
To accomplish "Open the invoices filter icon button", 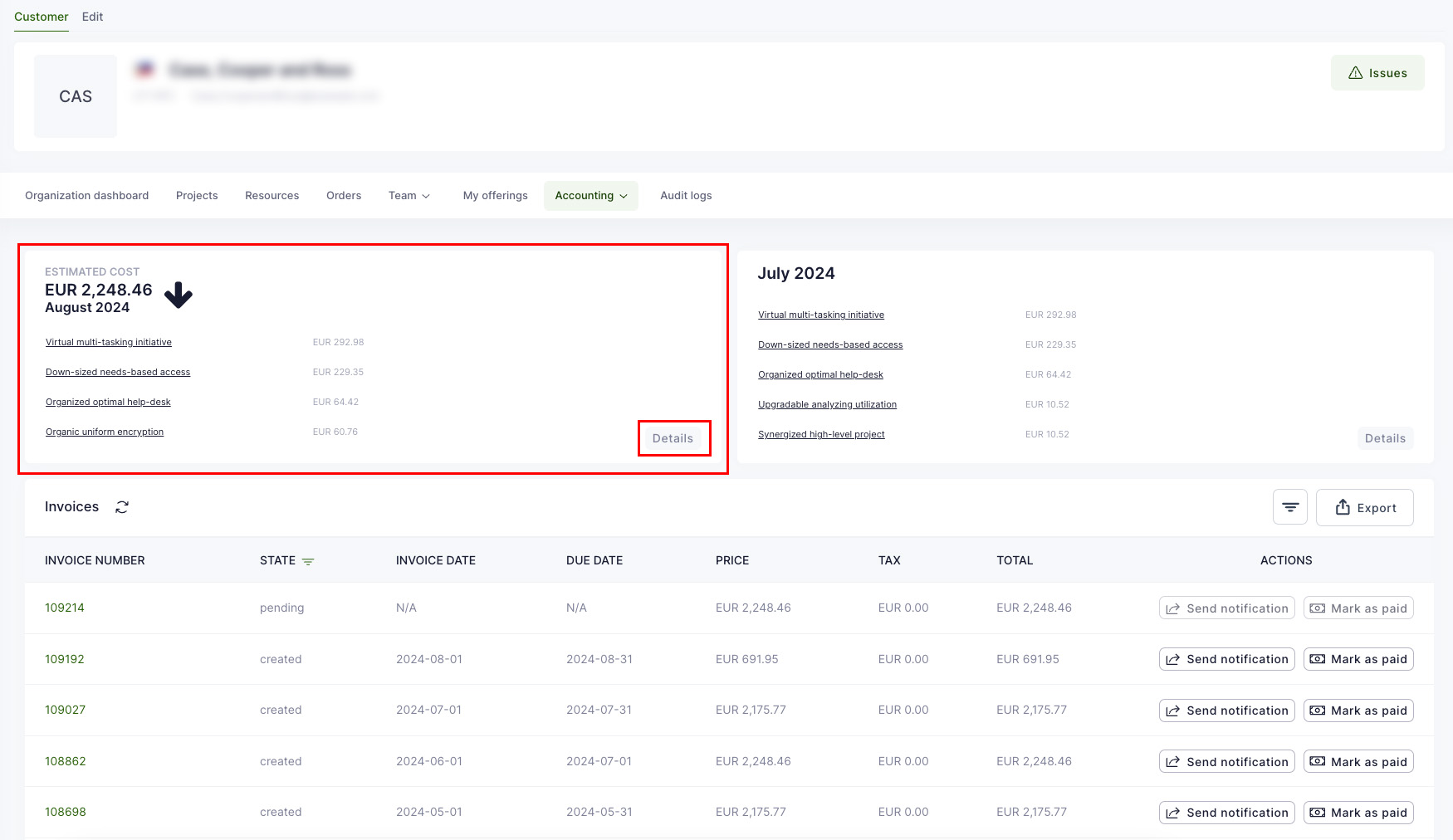I will (x=1289, y=507).
